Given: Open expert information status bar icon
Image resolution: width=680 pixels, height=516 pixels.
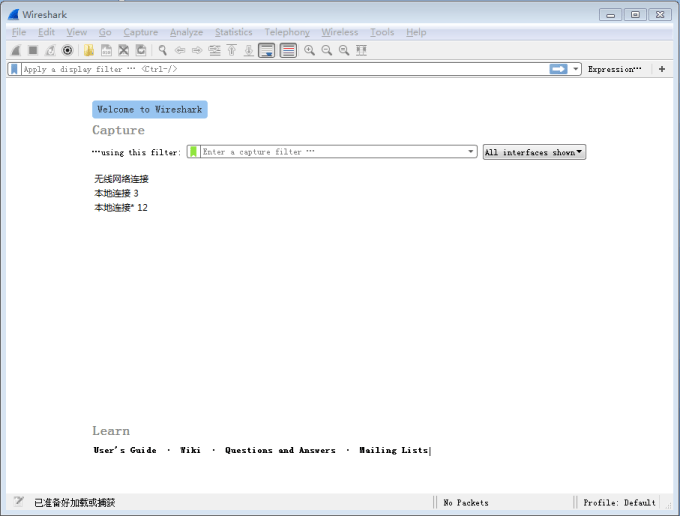Looking at the screenshot, I should tap(18, 502).
